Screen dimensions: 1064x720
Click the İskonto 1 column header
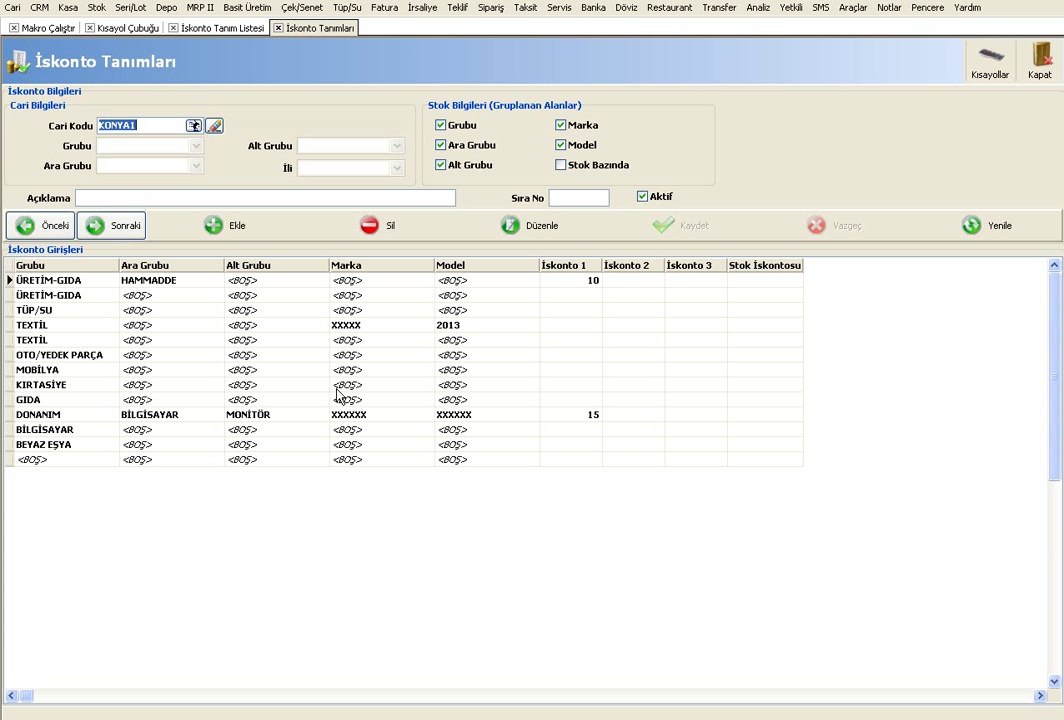tap(571, 265)
